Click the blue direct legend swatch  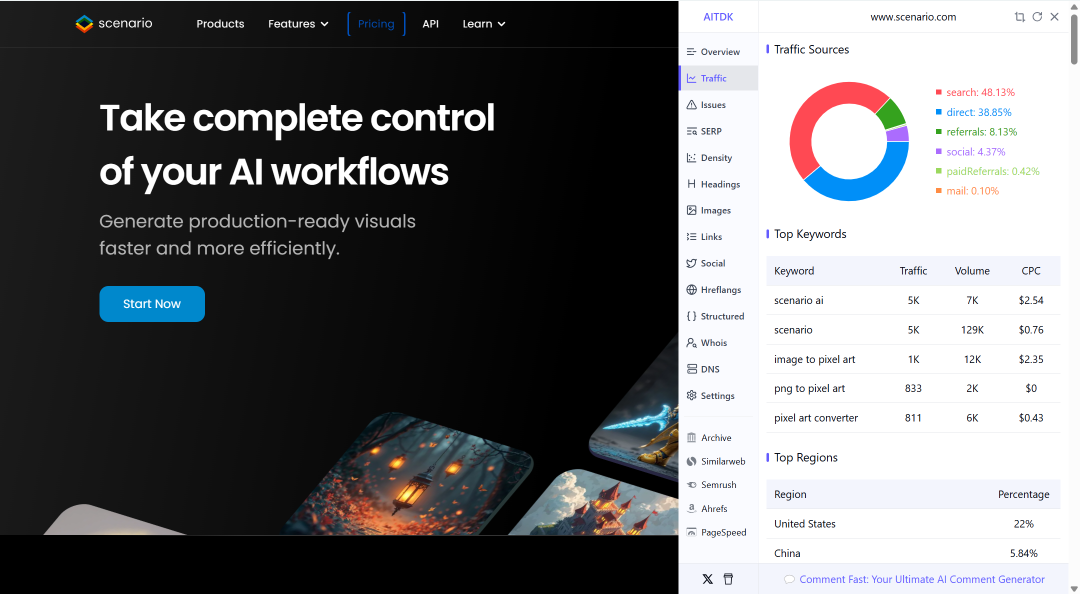(938, 112)
